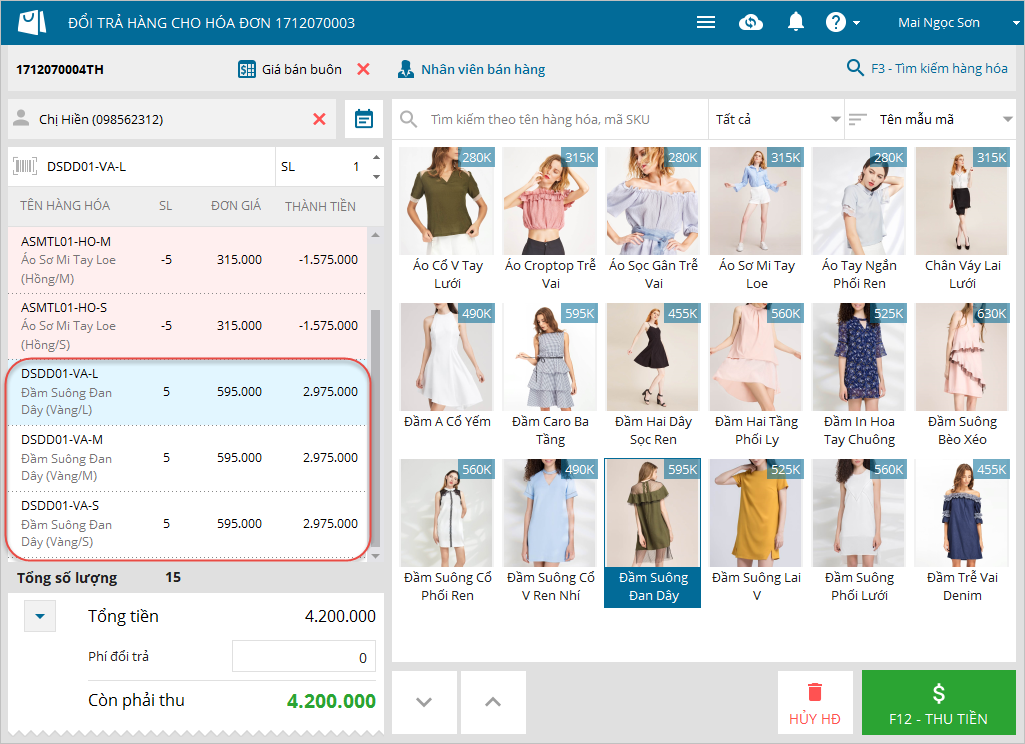This screenshot has width=1025, height=744.
Task: Select the ASMTL01-HO-M row
Action: 188,260
